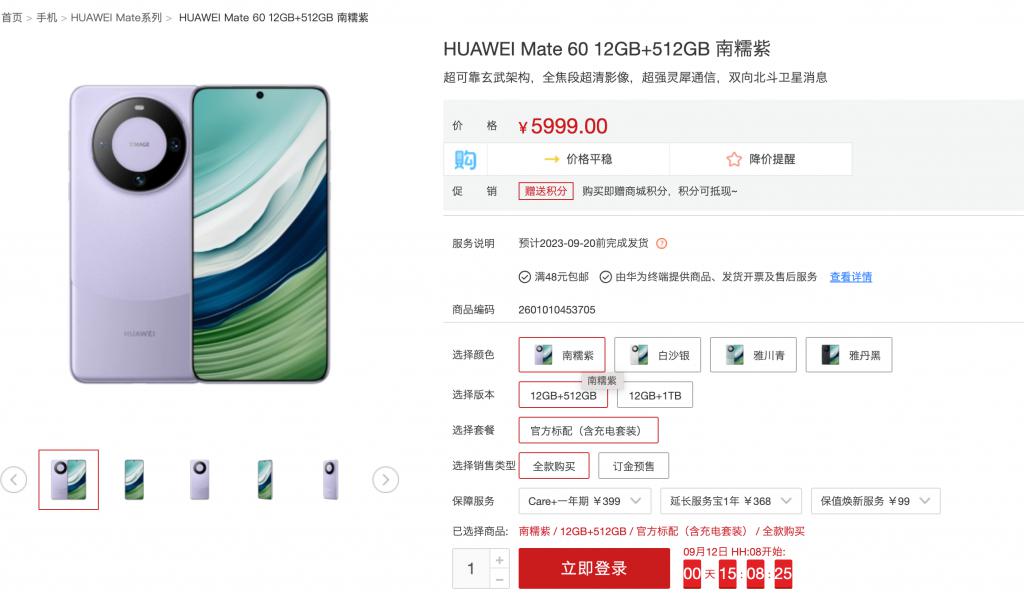Click the previous thumbnails arrow icon
Screen dimensions: 1024x603
[14, 480]
